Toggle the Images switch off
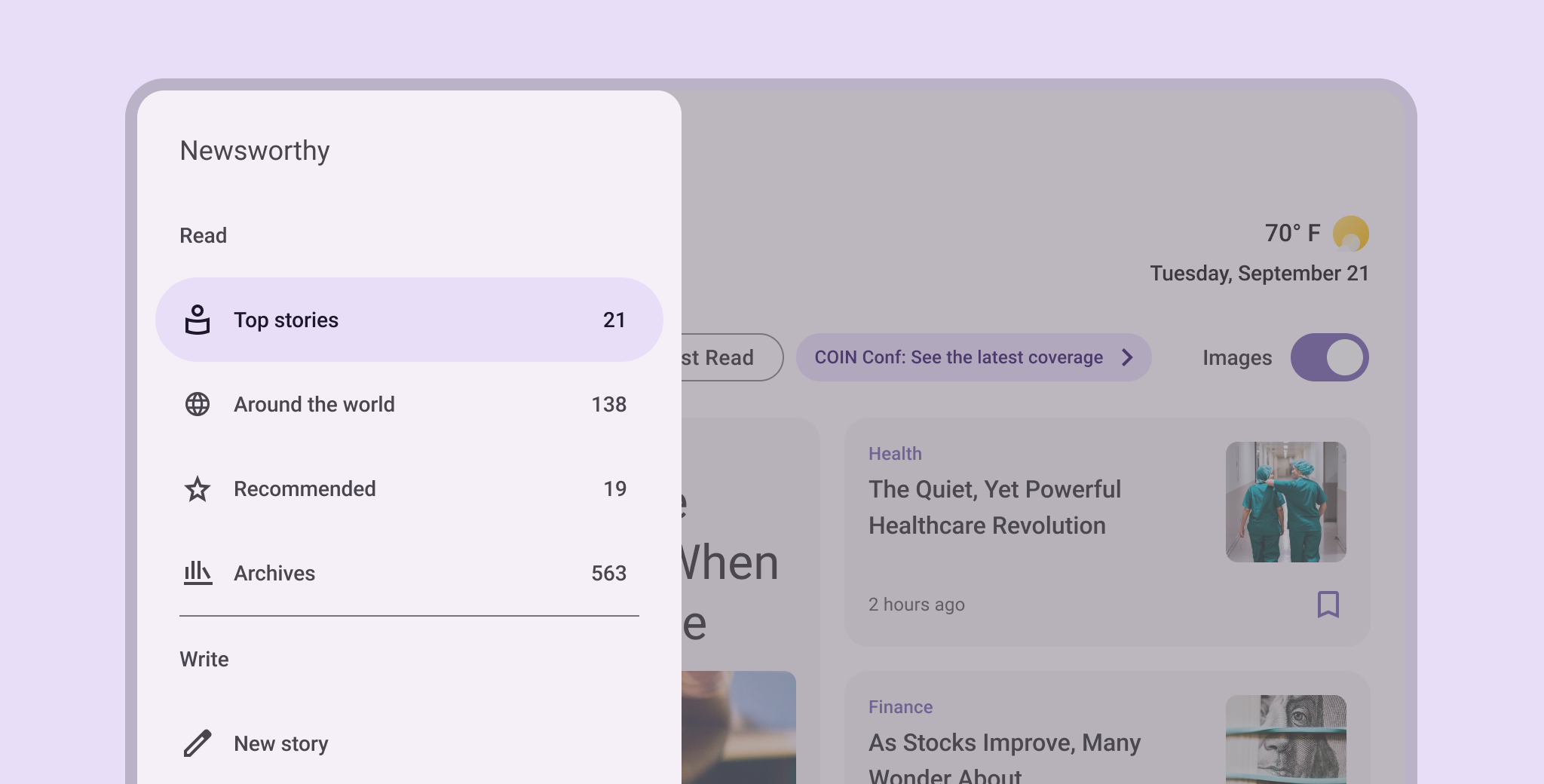1544x784 pixels. 1329,357
